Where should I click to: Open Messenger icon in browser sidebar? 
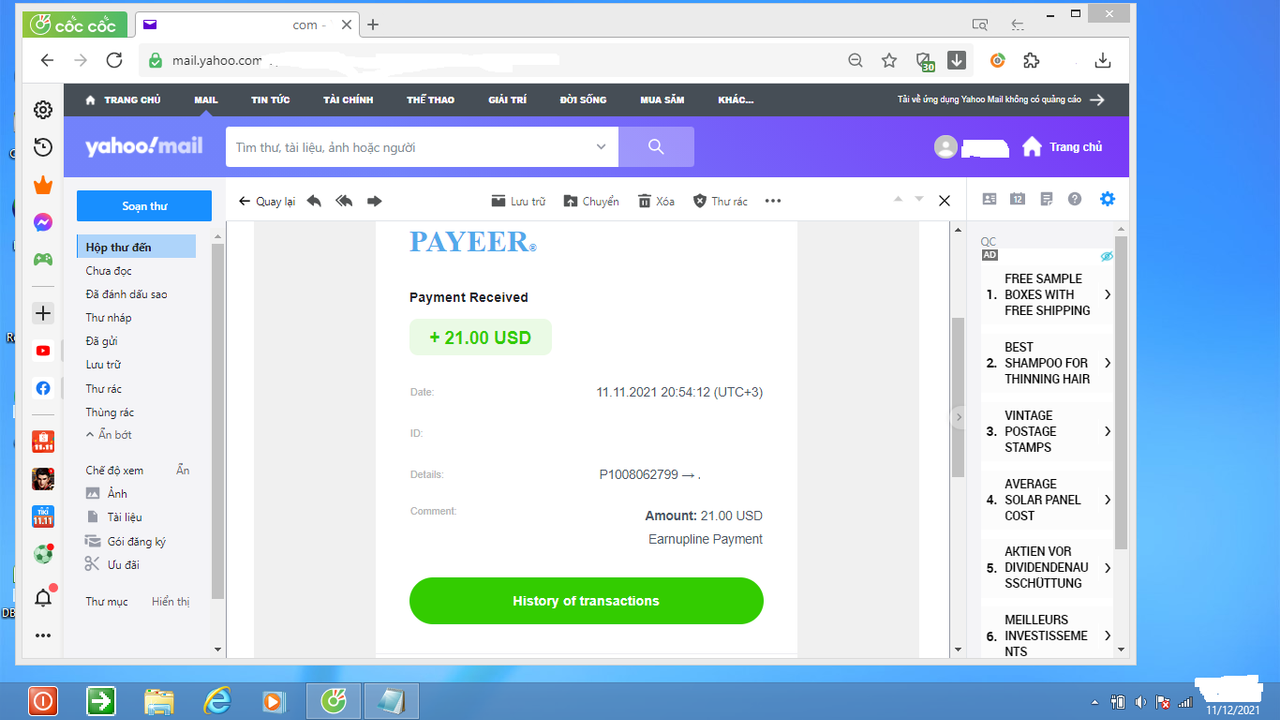43,223
